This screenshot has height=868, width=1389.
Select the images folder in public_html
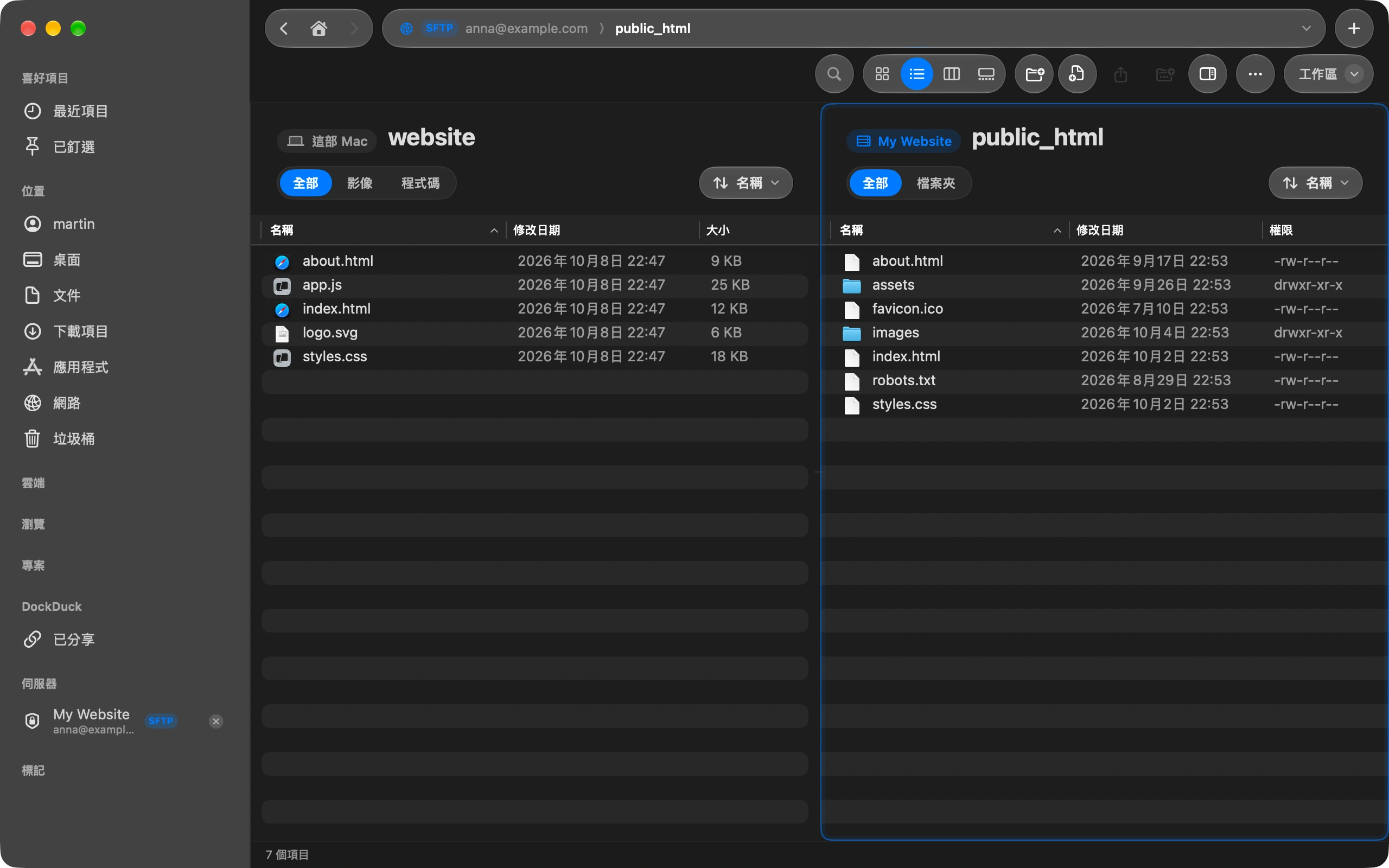coord(1104,333)
